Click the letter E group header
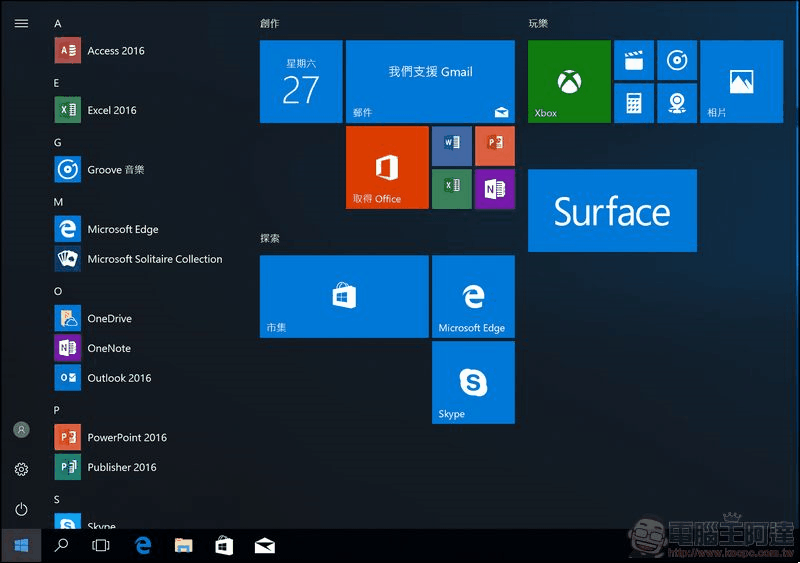This screenshot has width=800, height=563. pyautogui.click(x=57, y=83)
